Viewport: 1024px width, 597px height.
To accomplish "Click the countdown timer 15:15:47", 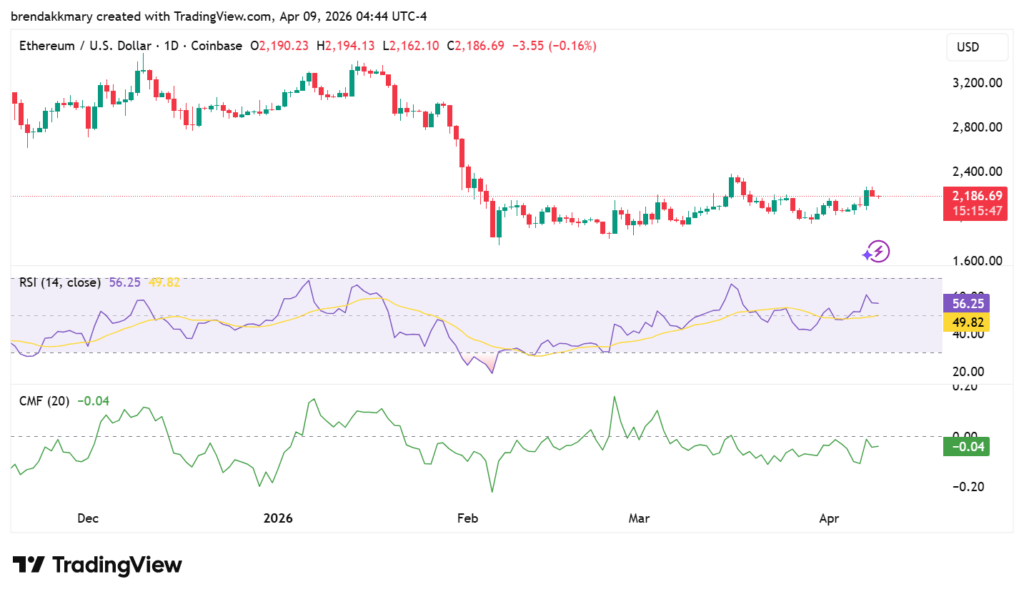I will coord(977,210).
